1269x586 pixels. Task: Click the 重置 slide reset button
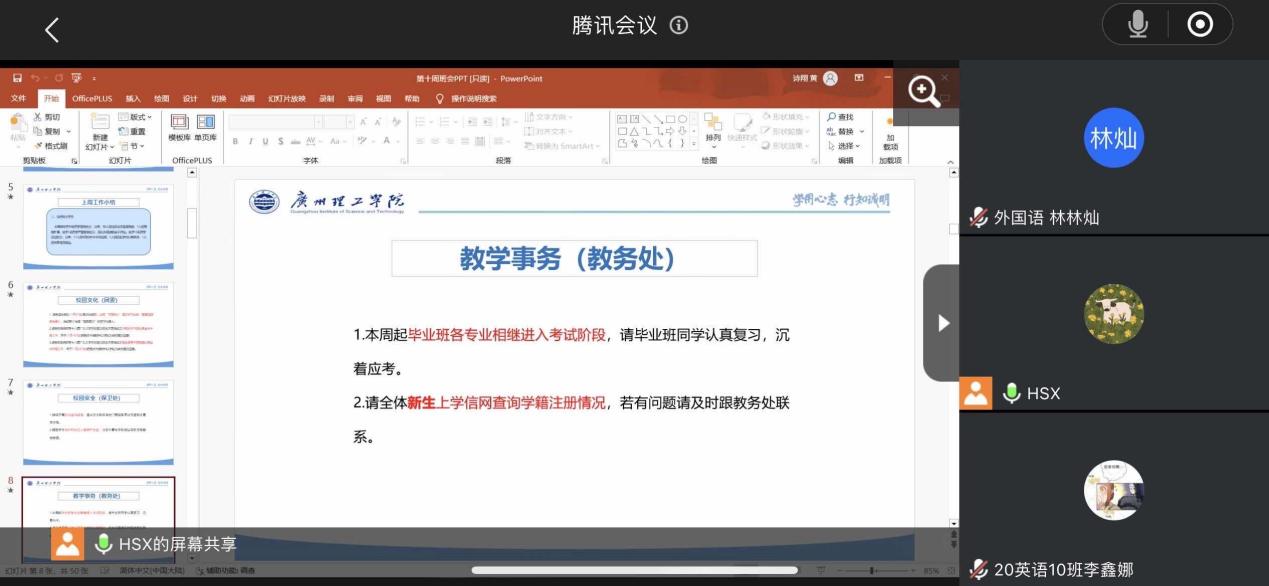132,131
